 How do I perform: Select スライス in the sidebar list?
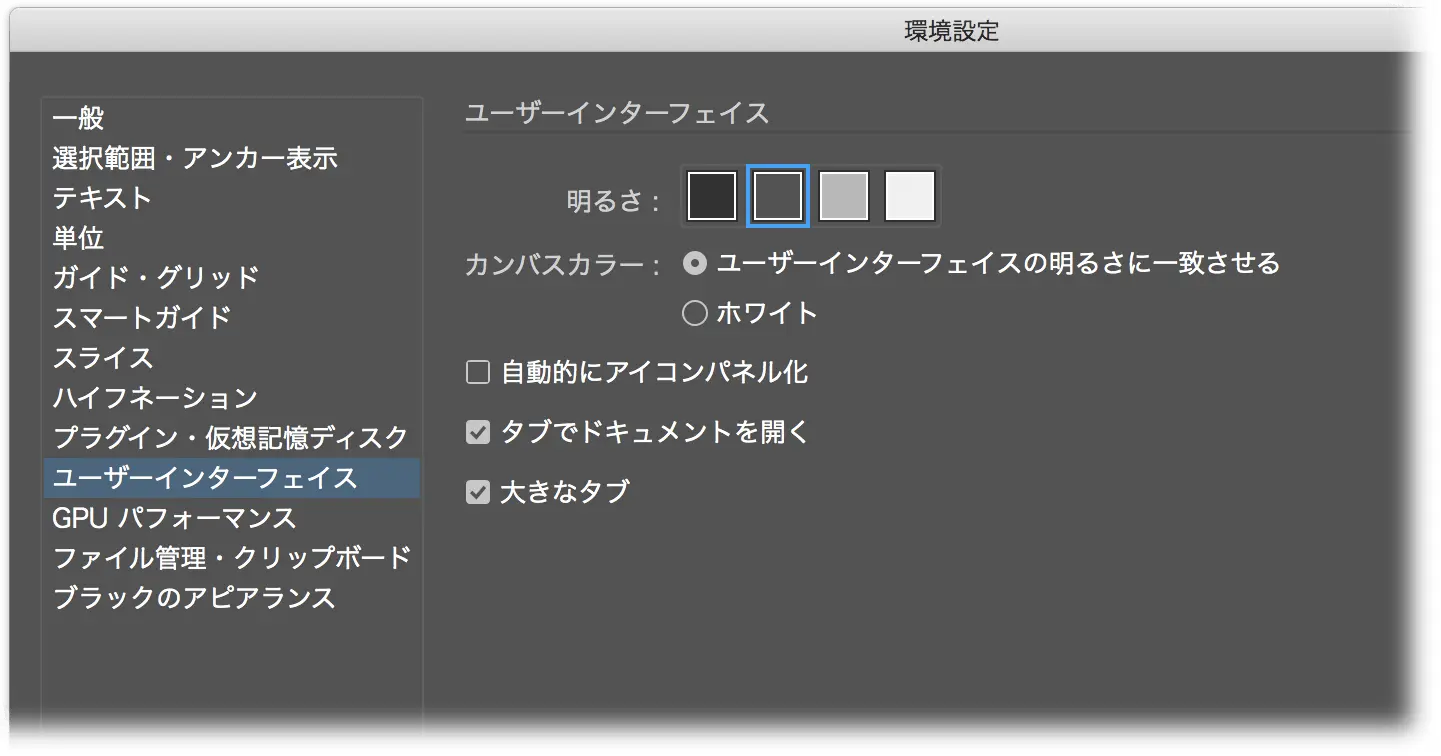[x=103, y=358]
